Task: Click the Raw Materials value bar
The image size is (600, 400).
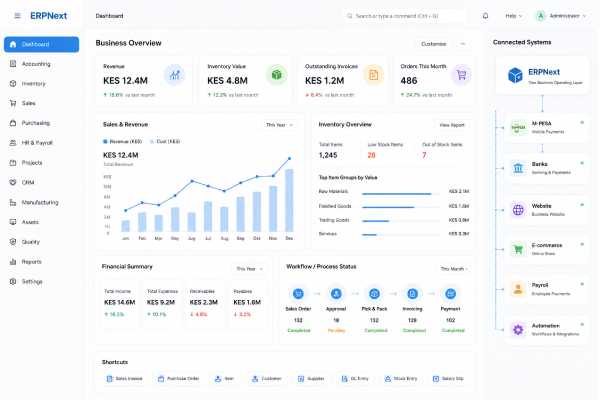Action: [396, 194]
